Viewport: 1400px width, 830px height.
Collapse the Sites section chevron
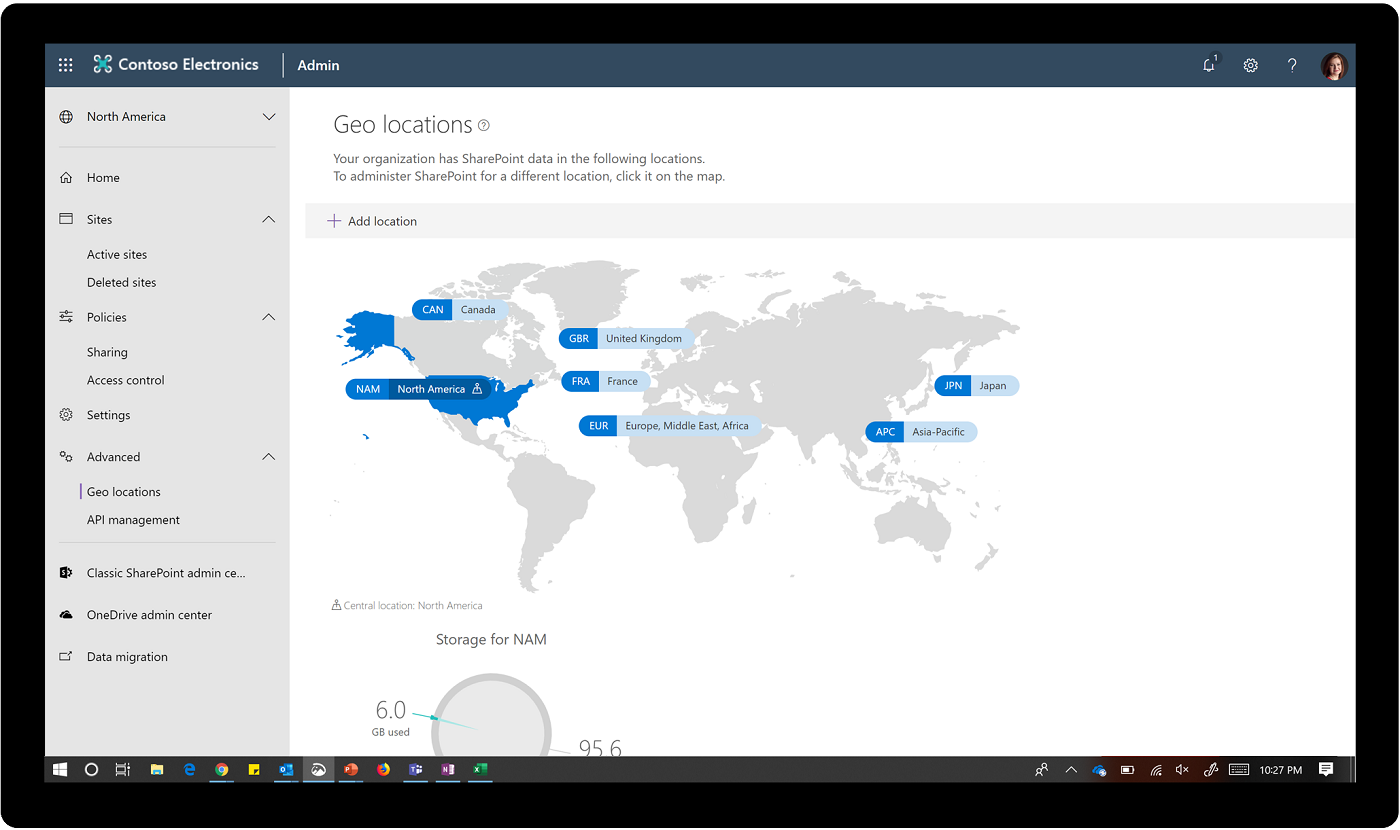click(268, 219)
